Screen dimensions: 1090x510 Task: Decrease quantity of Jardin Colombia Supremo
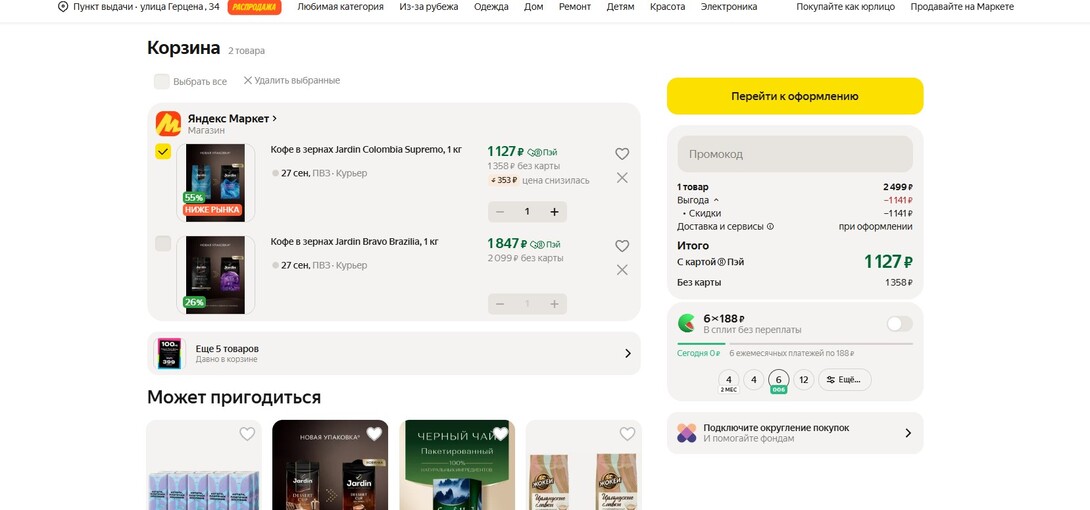pyautogui.click(x=500, y=212)
